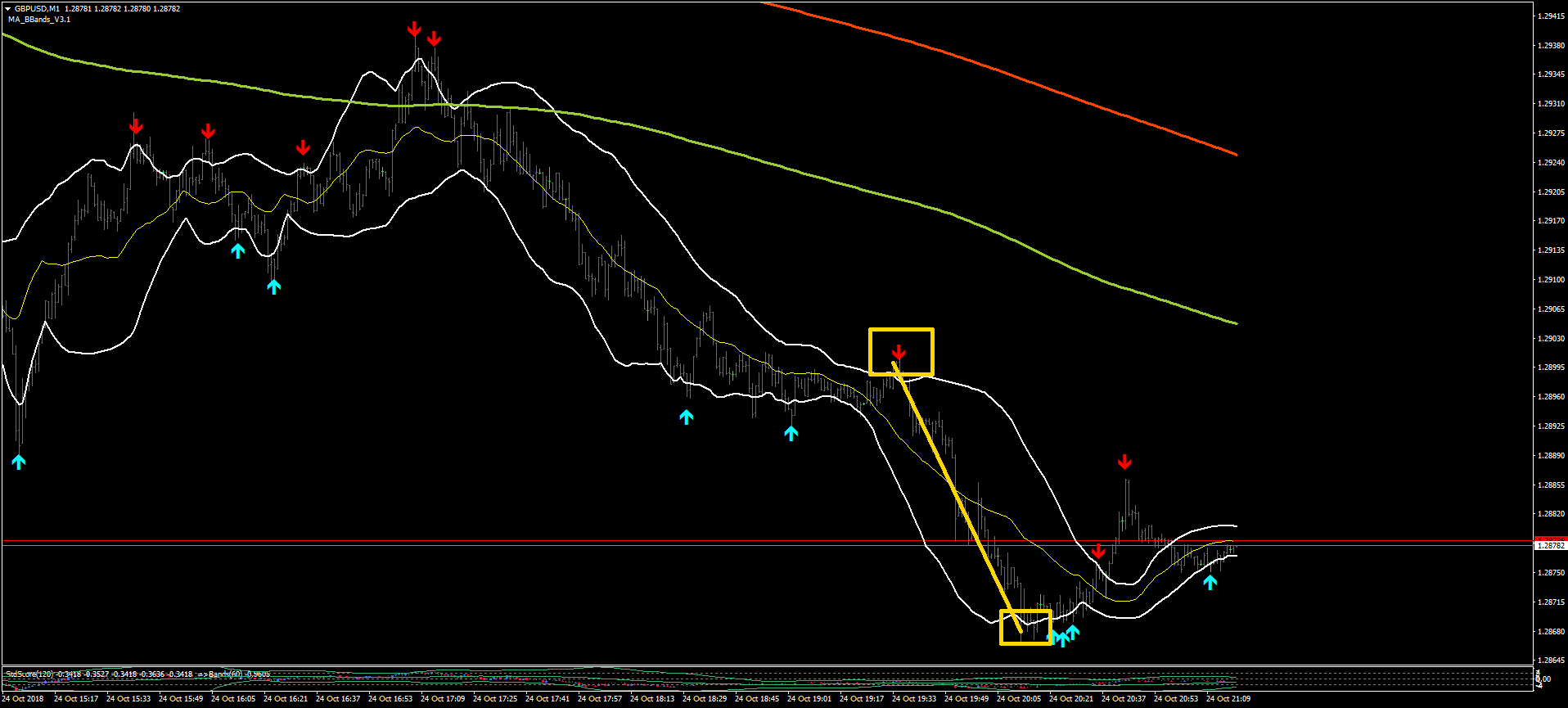1568x708 pixels.
Task: Click the 24 Oct 20:21 time label
Action: click(1071, 699)
